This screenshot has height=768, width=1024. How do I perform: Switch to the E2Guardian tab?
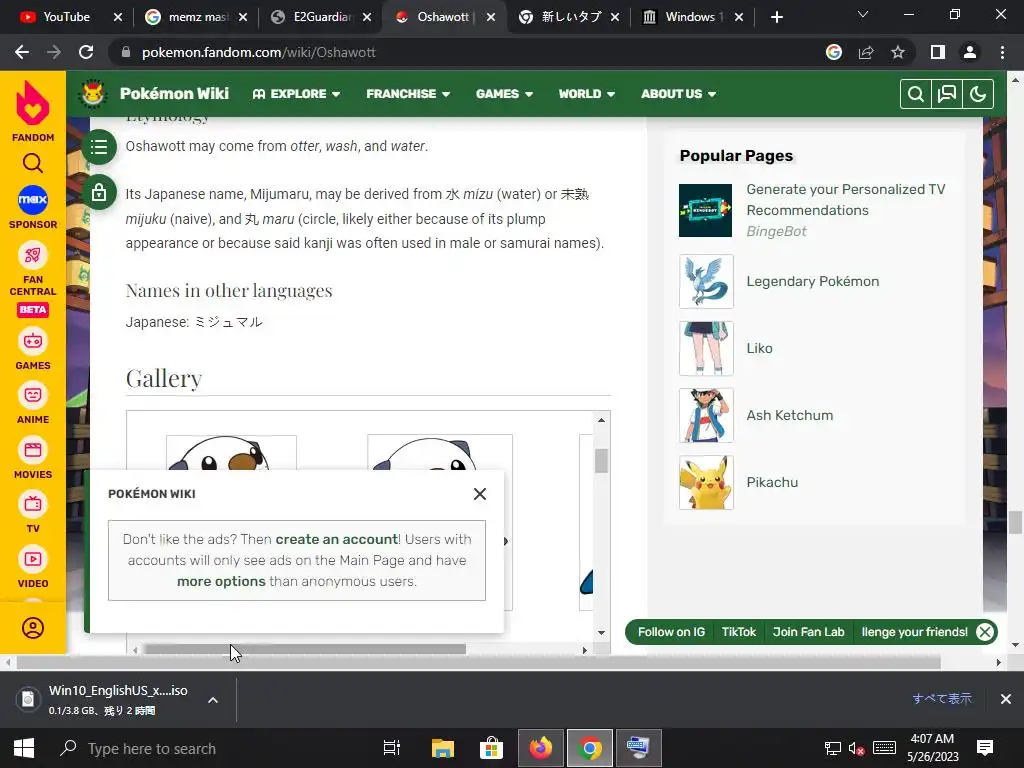321,17
